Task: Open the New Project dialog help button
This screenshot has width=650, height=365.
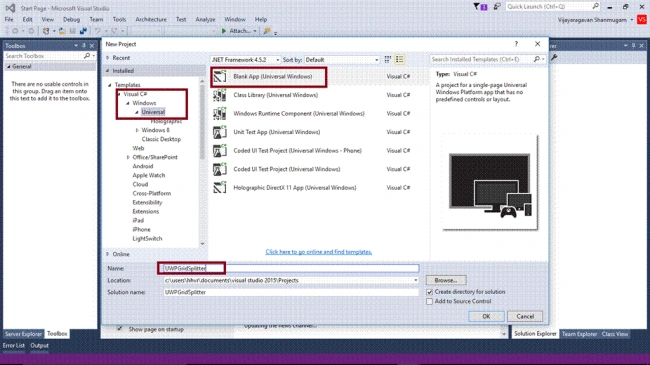Action: click(516, 44)
